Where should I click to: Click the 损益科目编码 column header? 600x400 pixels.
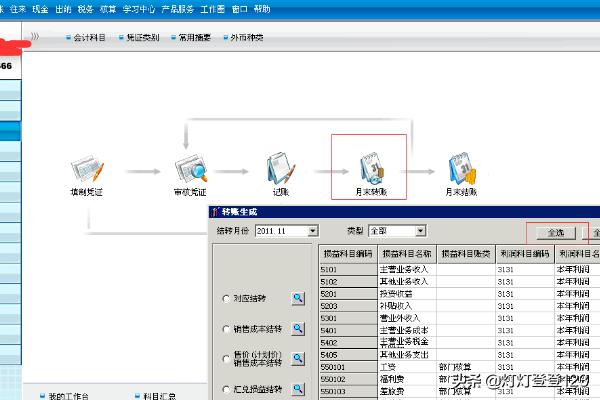[x=348, y=254]
